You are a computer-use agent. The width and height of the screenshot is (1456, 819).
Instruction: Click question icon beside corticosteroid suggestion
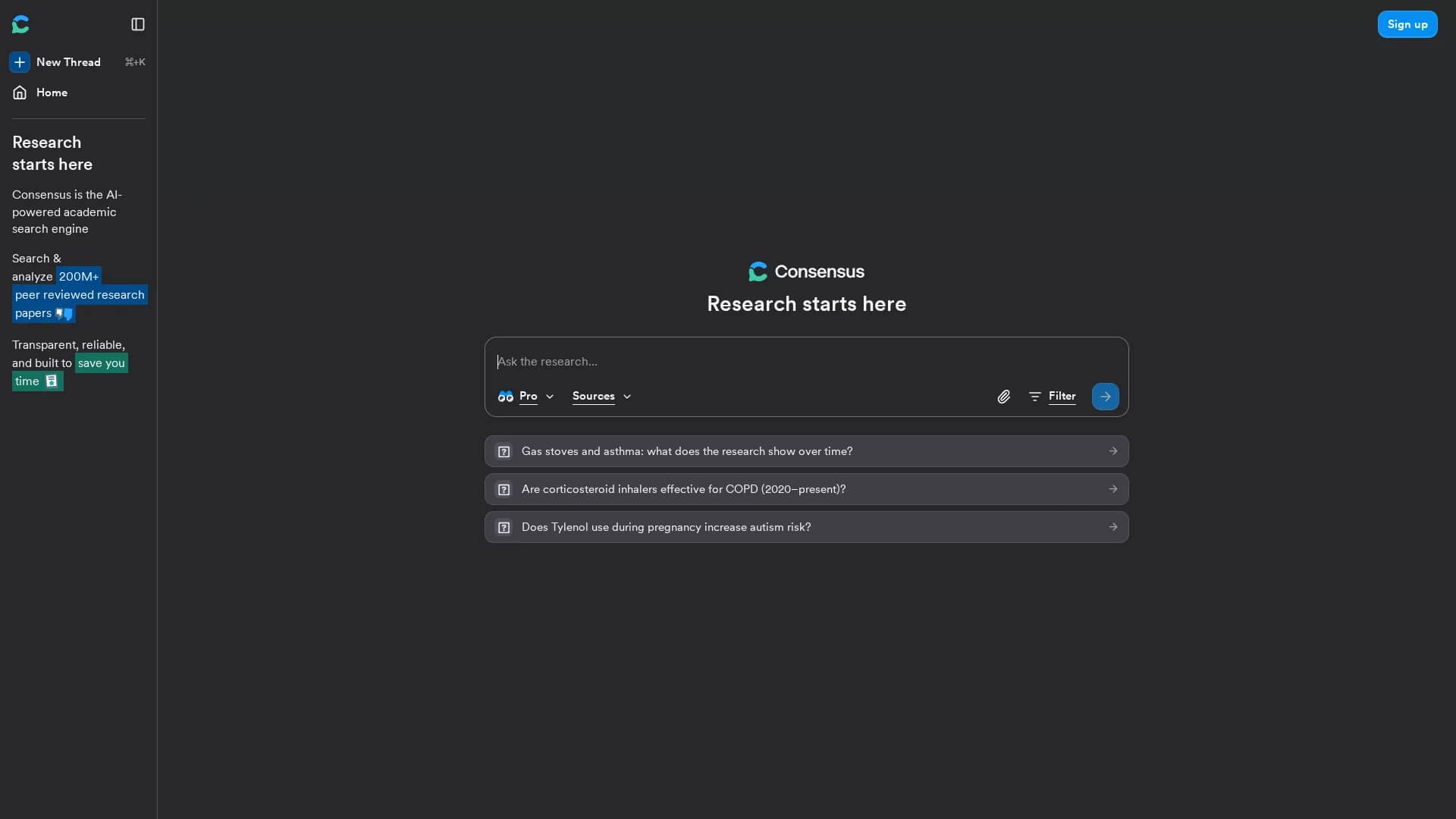click(504, 489)
